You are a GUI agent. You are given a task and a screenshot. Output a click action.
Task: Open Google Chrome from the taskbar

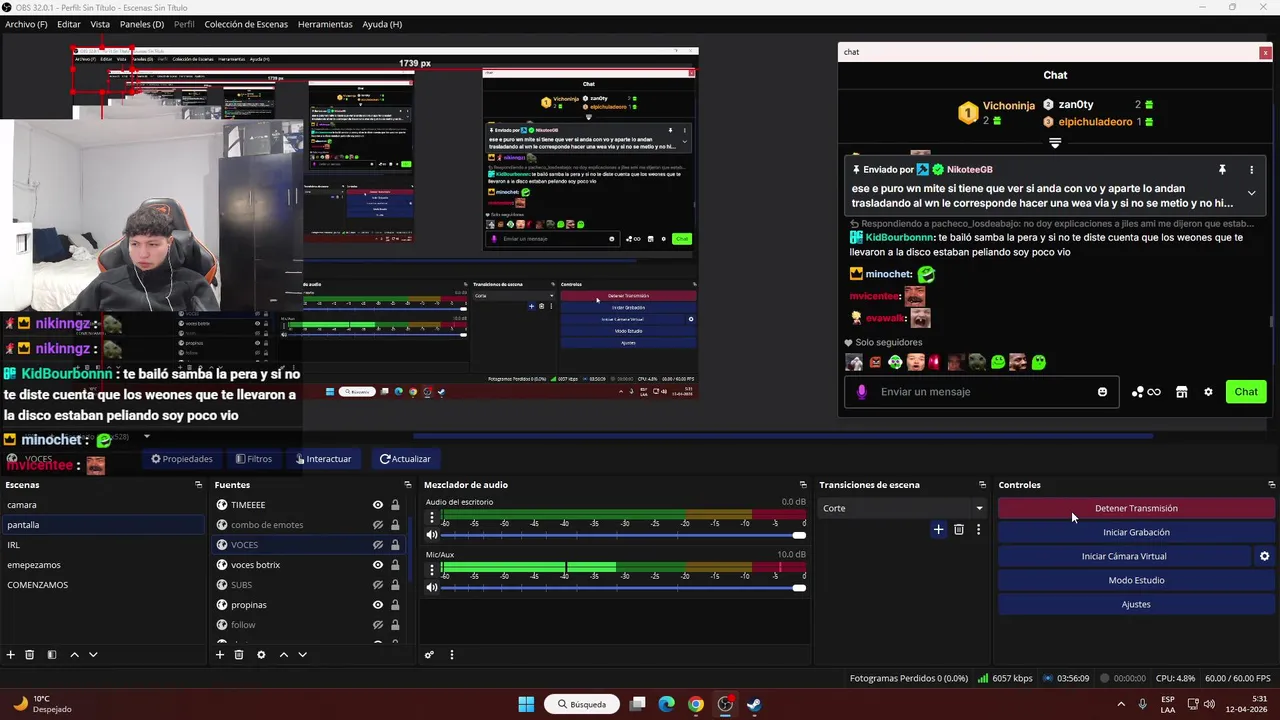(x=696, y=704)
